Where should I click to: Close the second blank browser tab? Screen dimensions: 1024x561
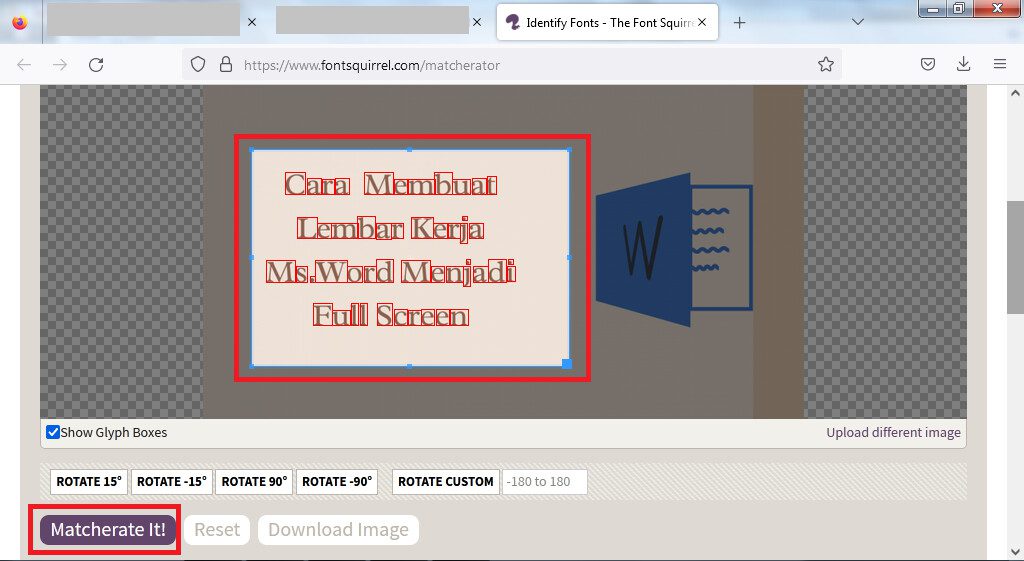tap(477, 22)
